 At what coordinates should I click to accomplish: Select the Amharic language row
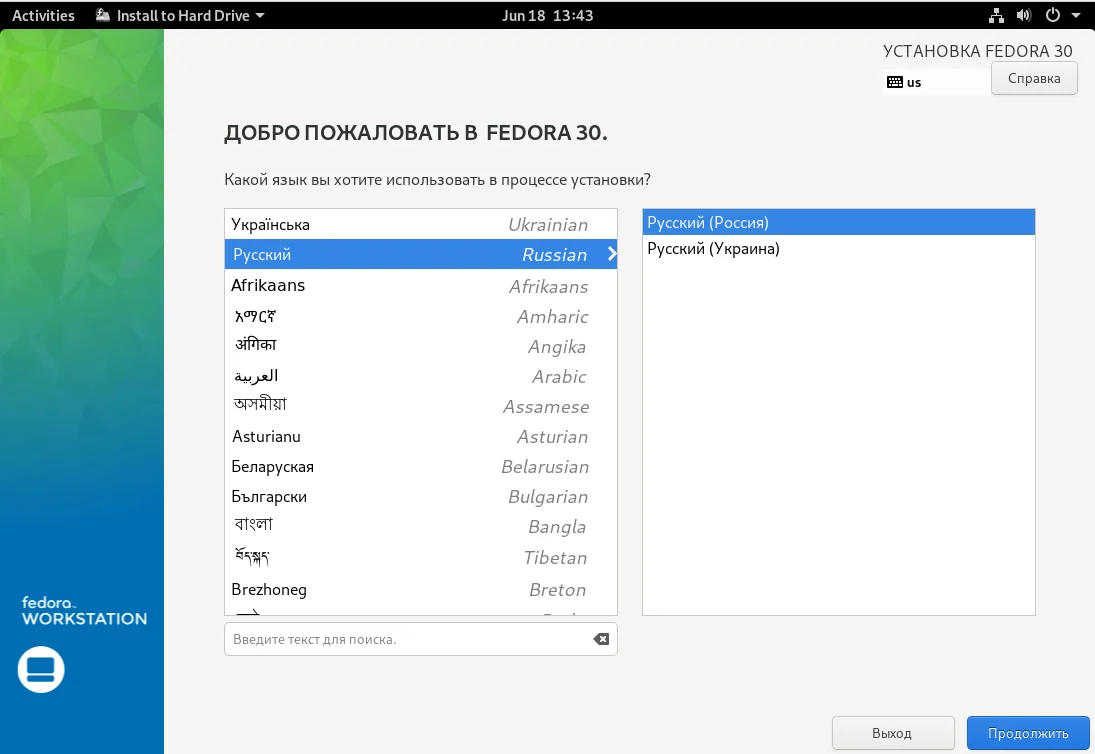[x=420, y=316]
